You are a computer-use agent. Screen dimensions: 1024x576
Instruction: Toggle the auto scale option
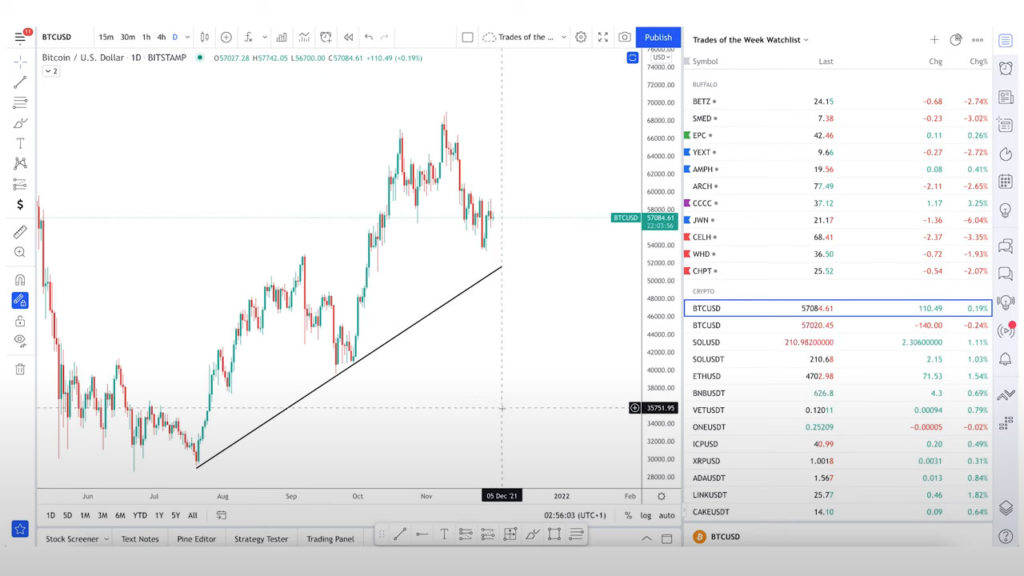coord(667,515)
